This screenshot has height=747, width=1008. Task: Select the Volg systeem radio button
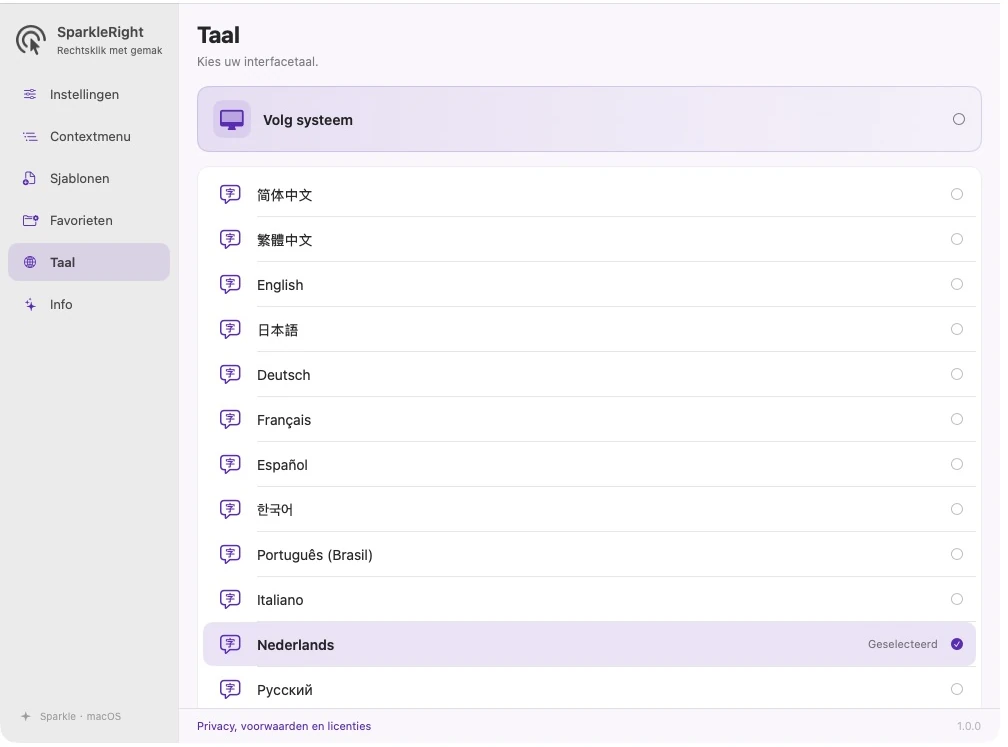(958, 119)
